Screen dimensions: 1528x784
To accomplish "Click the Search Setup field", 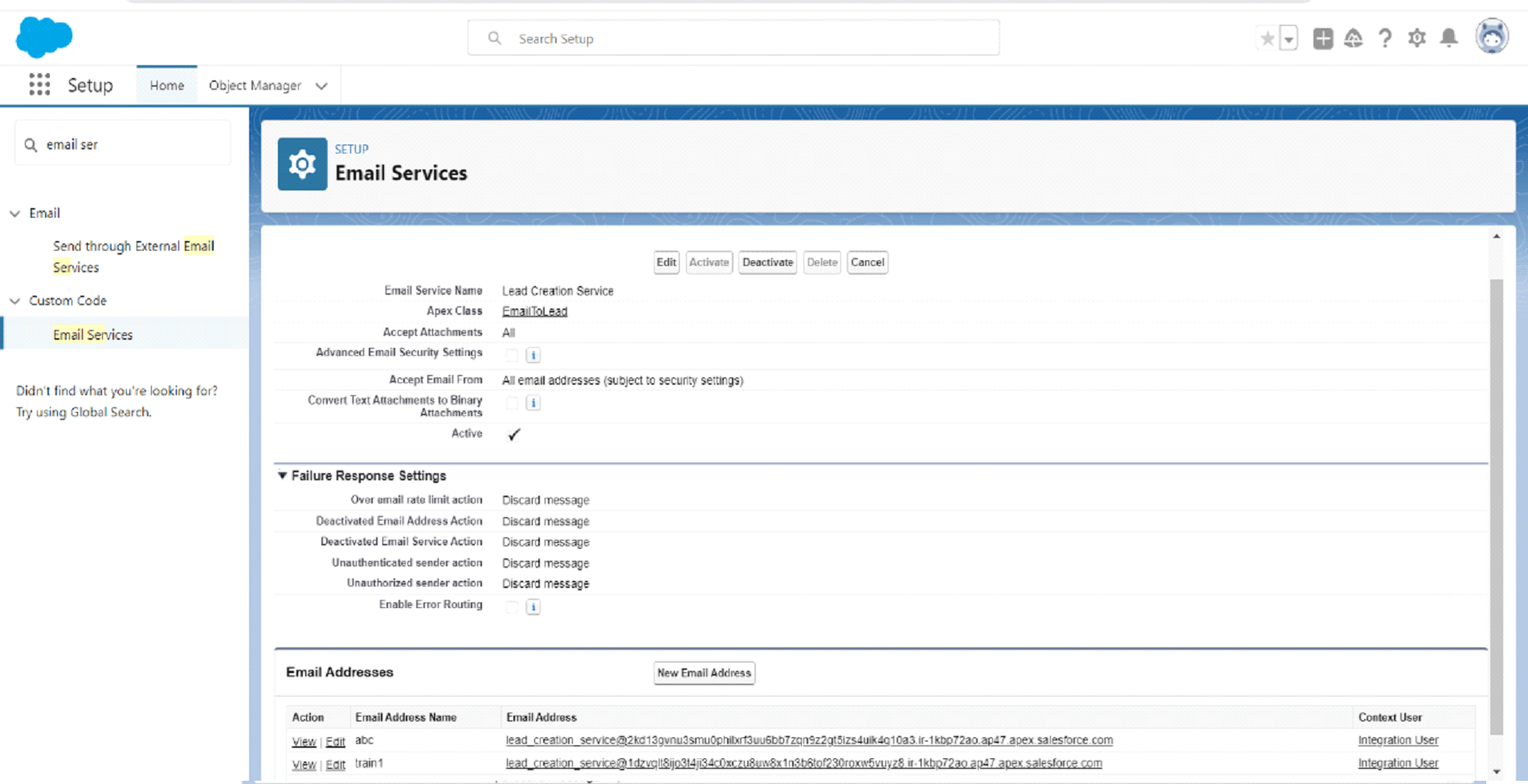I will (x=733, y=39).
